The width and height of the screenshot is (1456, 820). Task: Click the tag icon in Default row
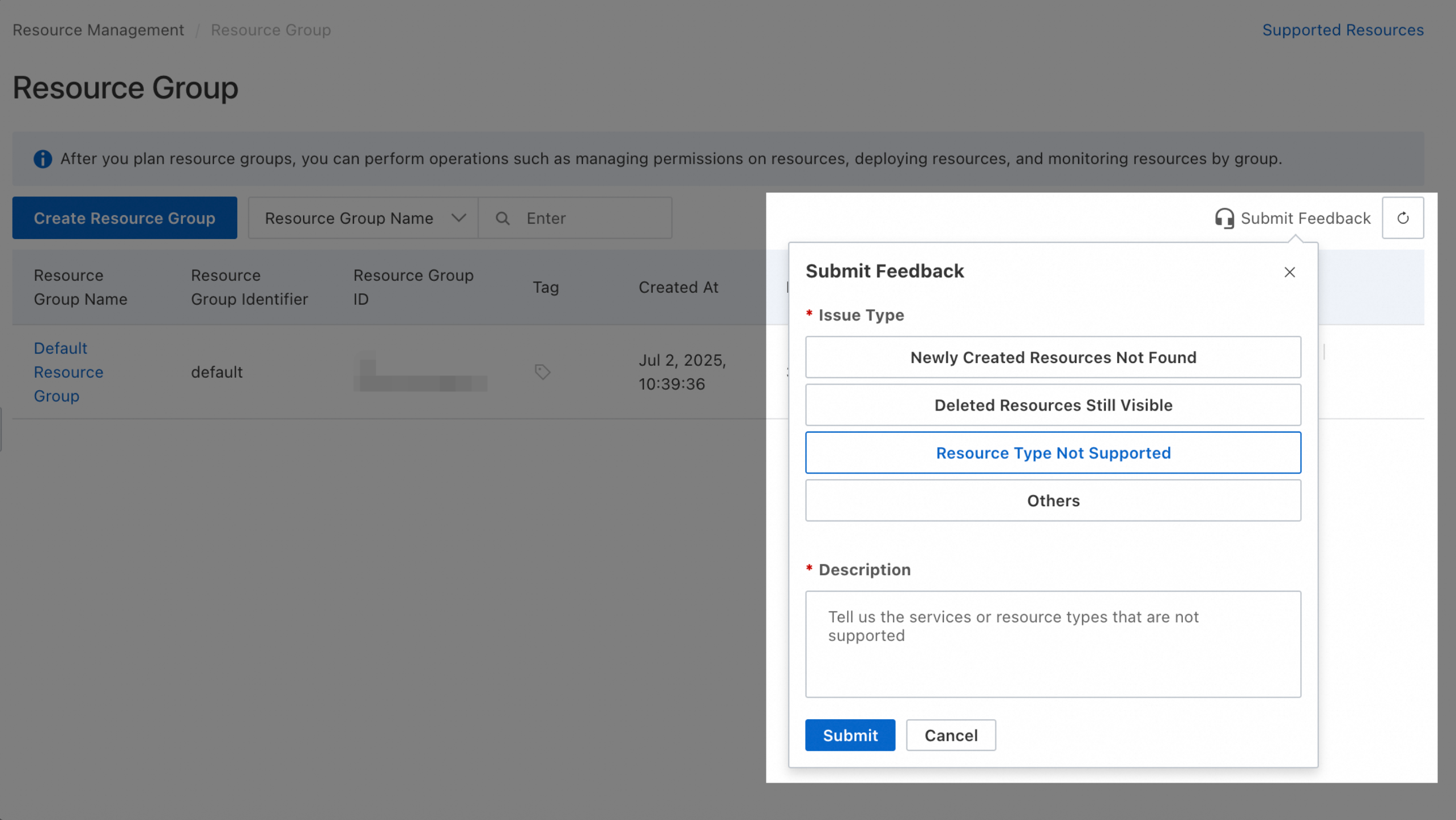click(542, 372)
